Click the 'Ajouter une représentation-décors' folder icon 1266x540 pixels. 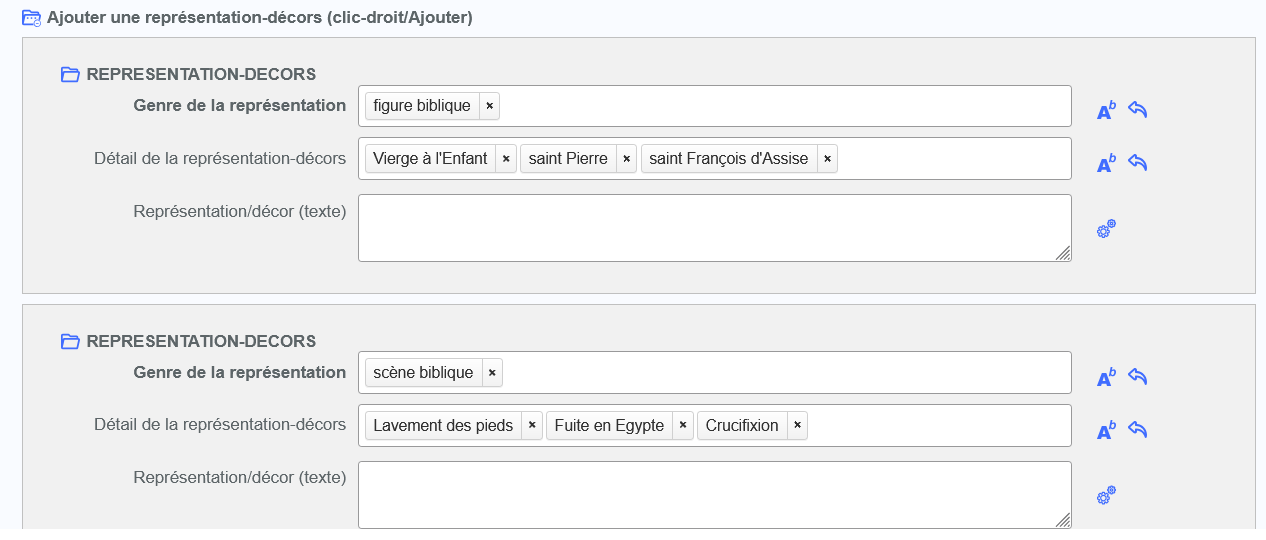coord(31,17)
